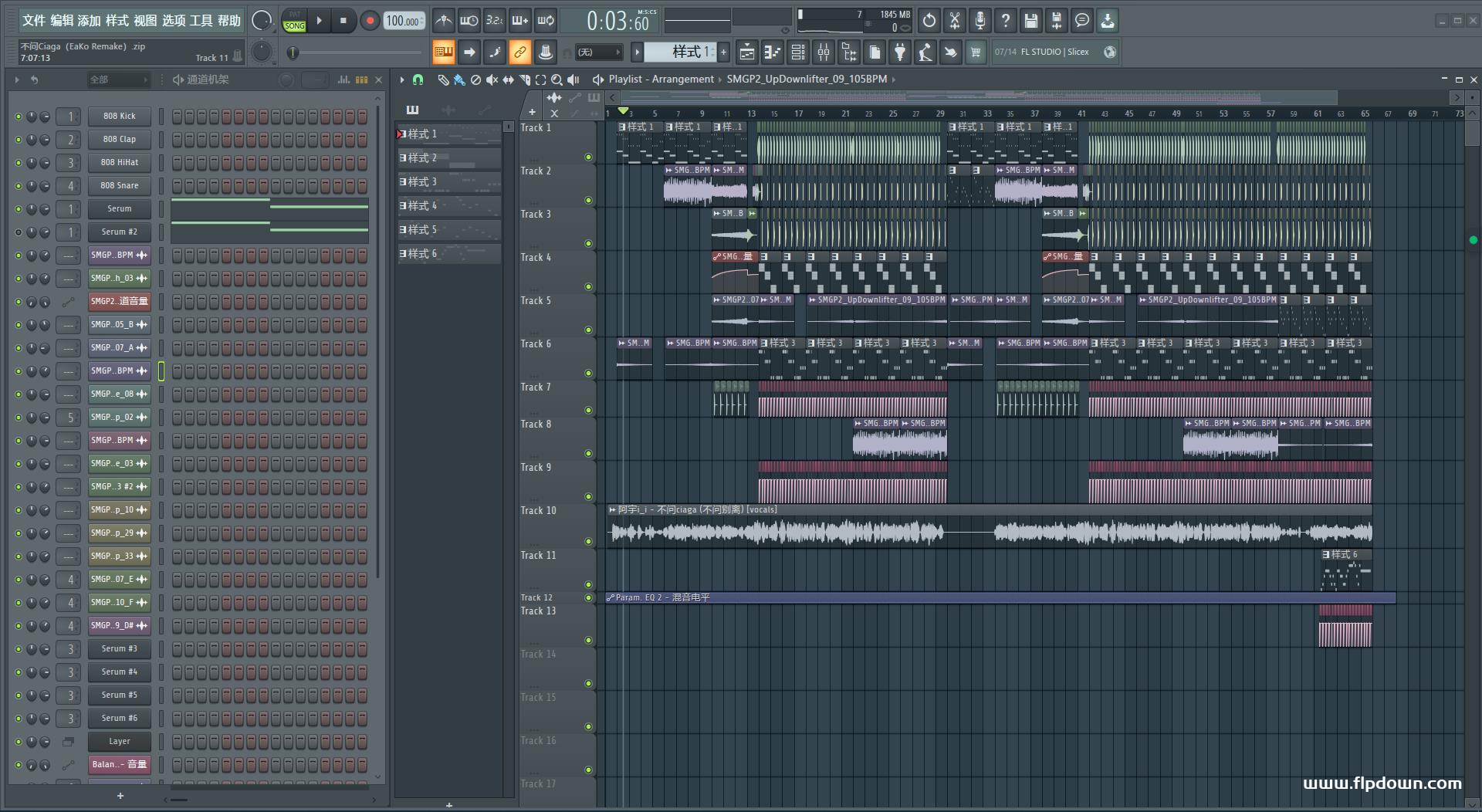Viewport: 1482px width, 812px height.
Task: Open the plugin picker plug icon
Action: coord(900,52)
